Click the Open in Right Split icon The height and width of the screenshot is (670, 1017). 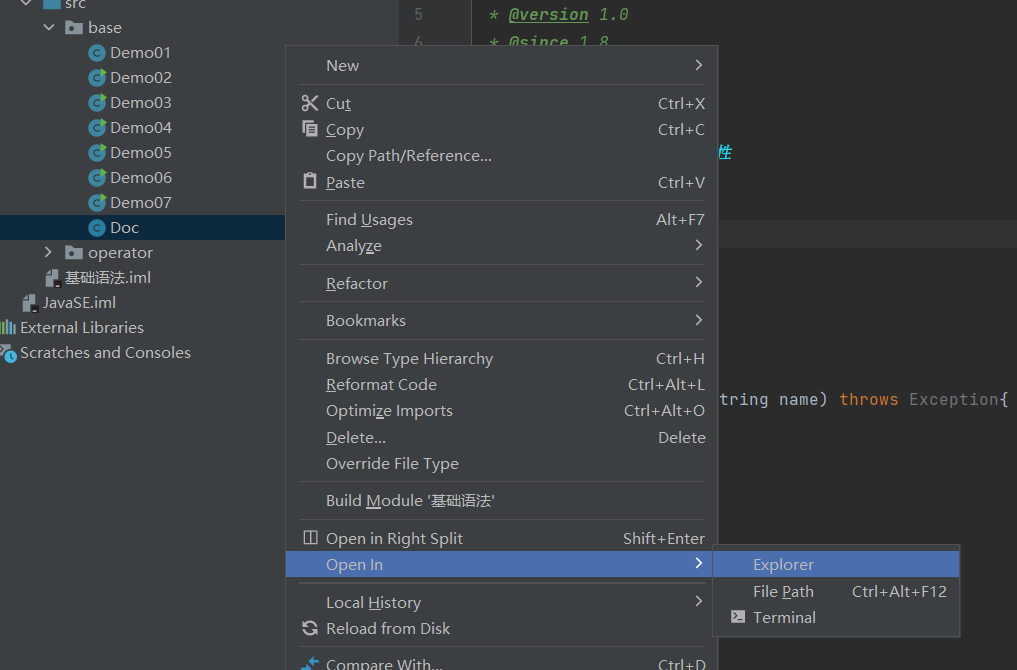(x=310, y=538)
